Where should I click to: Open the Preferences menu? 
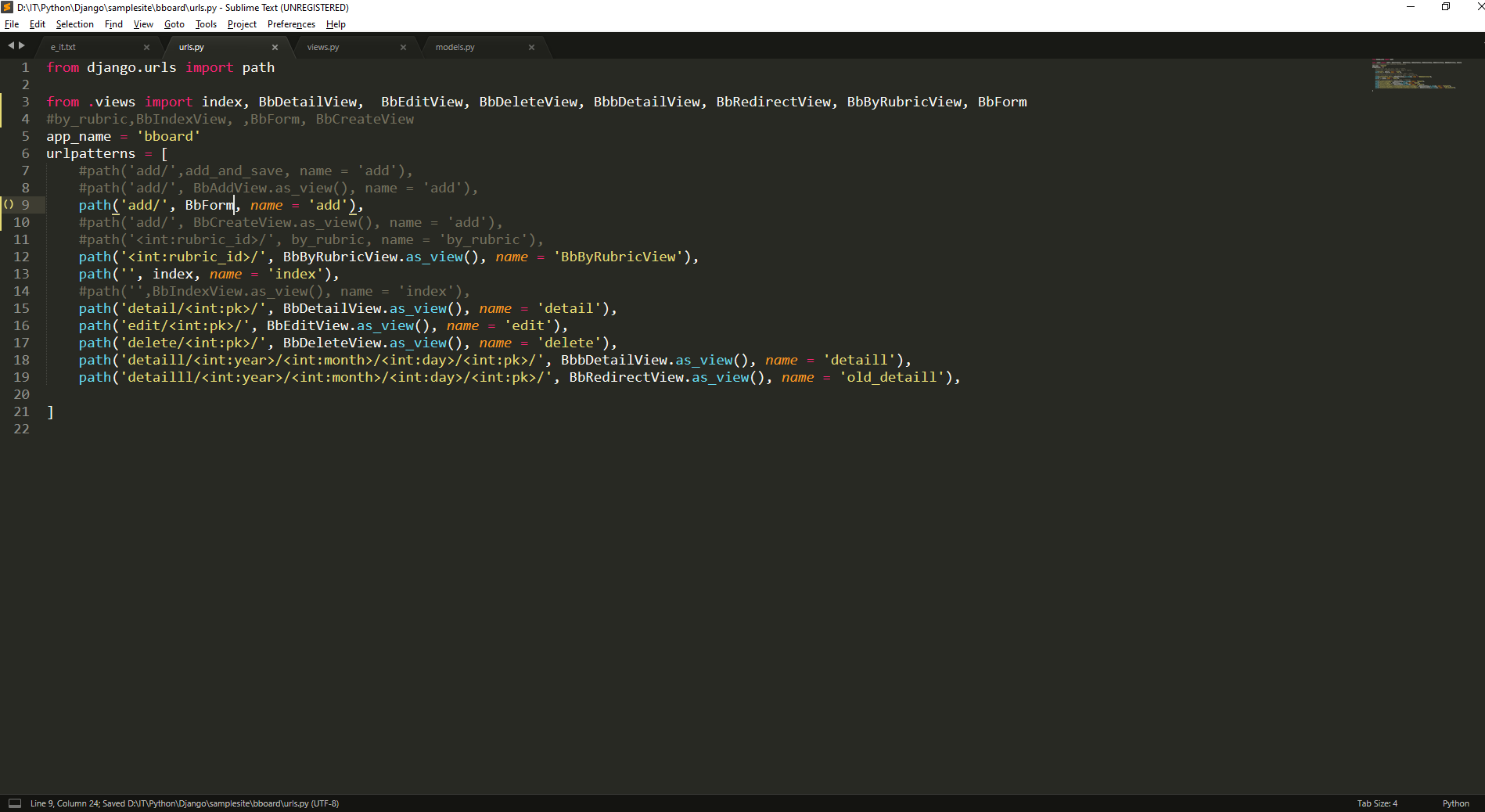click(x=291, y=24)
